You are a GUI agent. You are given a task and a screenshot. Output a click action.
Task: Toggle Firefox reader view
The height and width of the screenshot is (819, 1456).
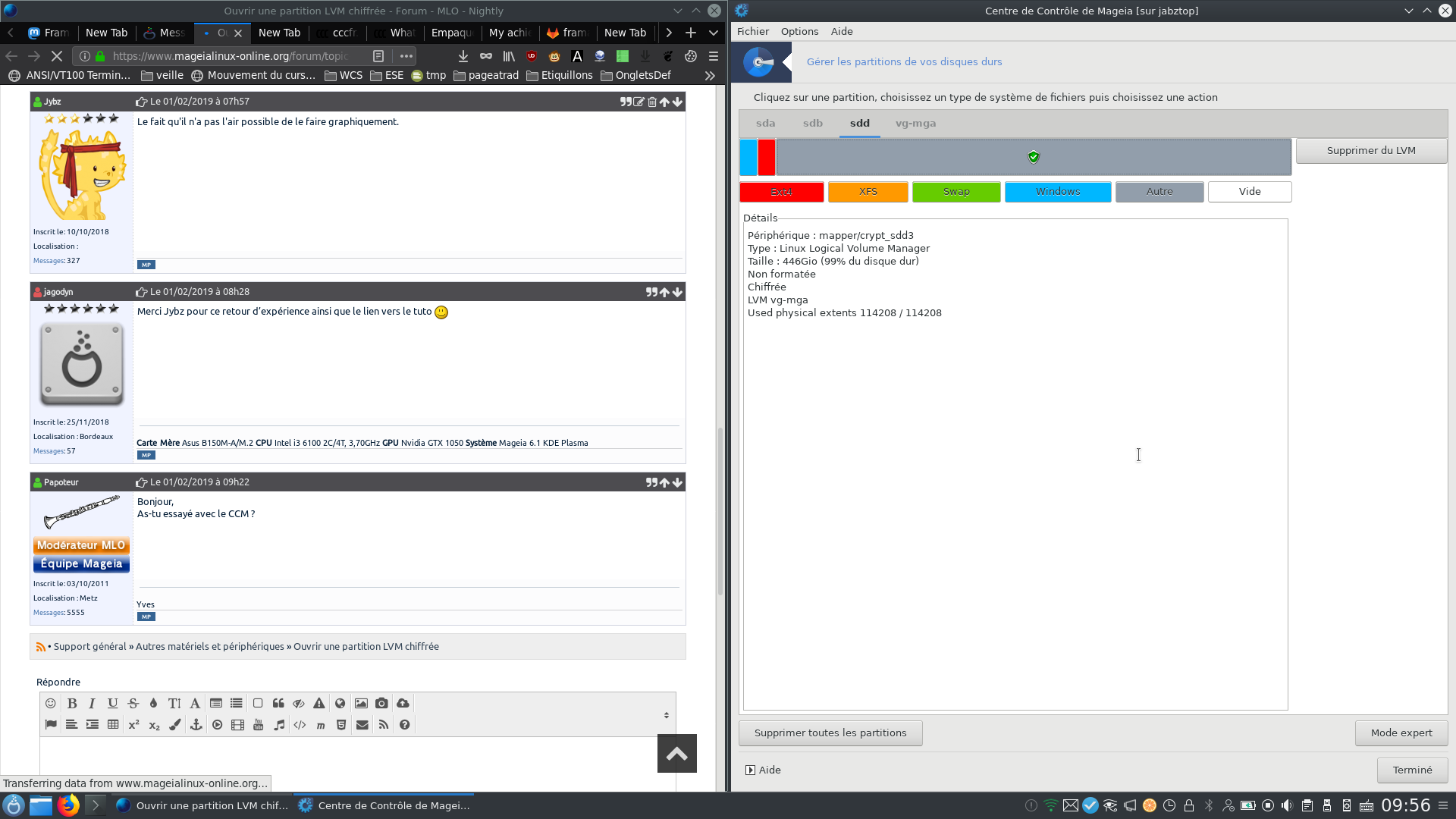[x=378, y=56]
